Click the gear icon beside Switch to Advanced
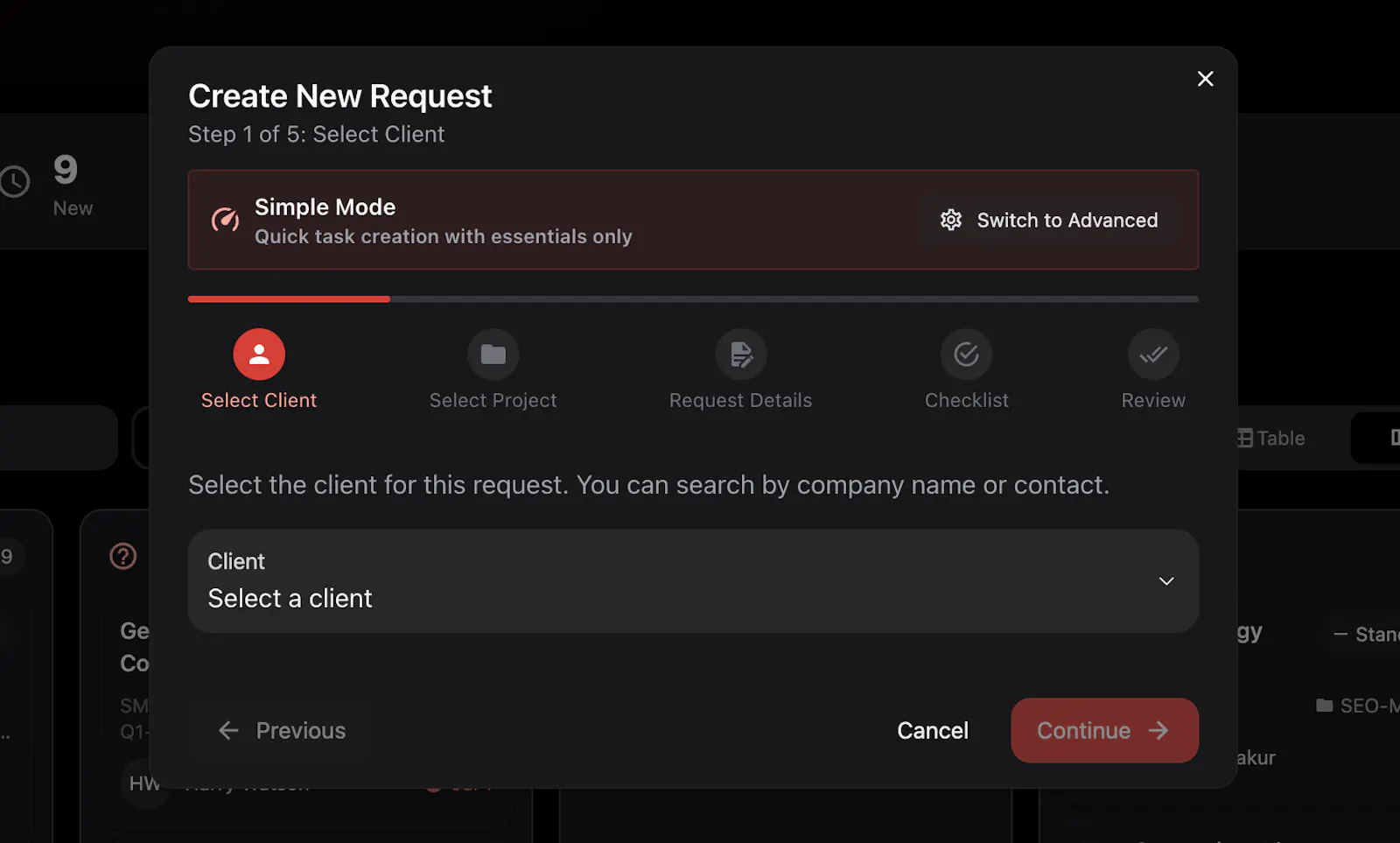Image resolution: width=1400 pixels, height=843 pixels. pyautogui.click(x=951, y=220)
